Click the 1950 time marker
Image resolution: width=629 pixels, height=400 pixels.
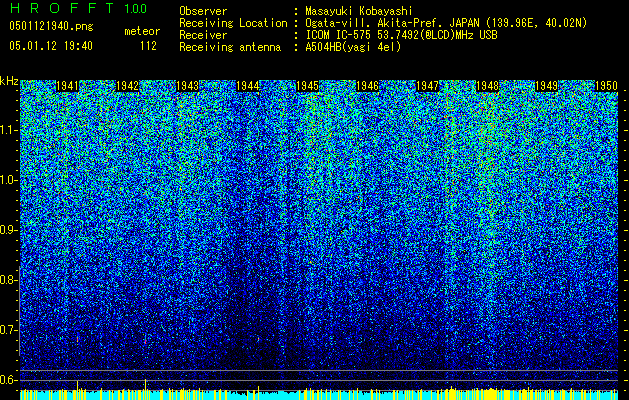tap(606, 86)
